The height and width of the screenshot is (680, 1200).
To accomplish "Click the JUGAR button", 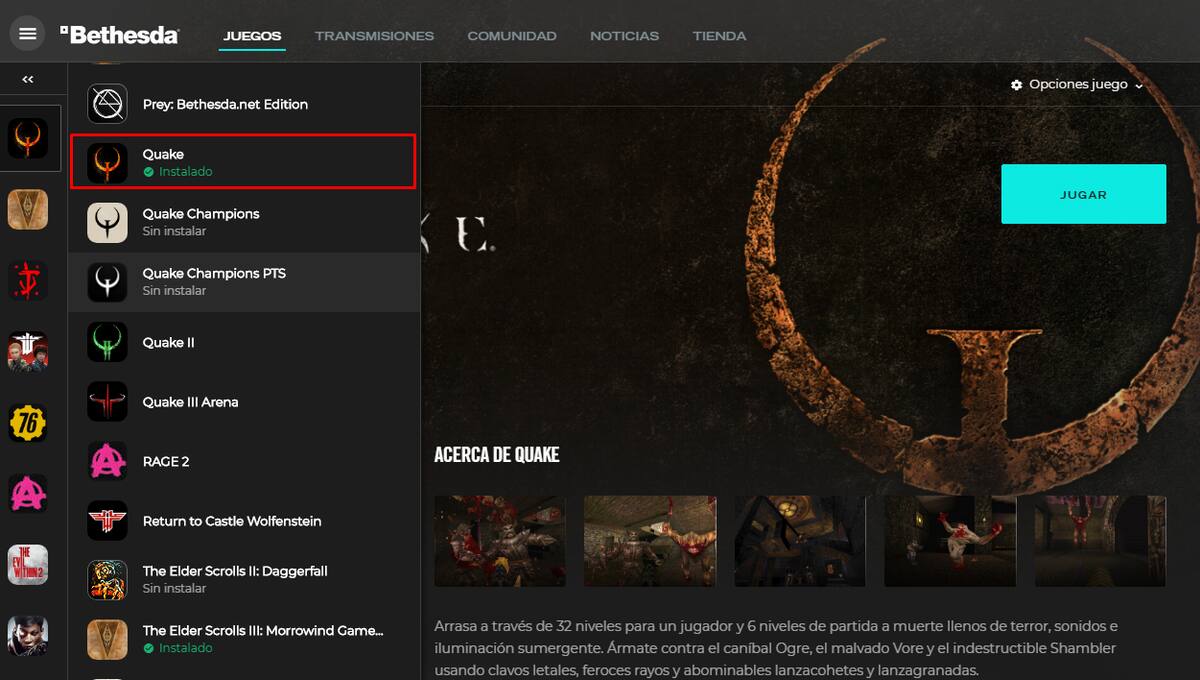I will click(x=1083, y=194).
